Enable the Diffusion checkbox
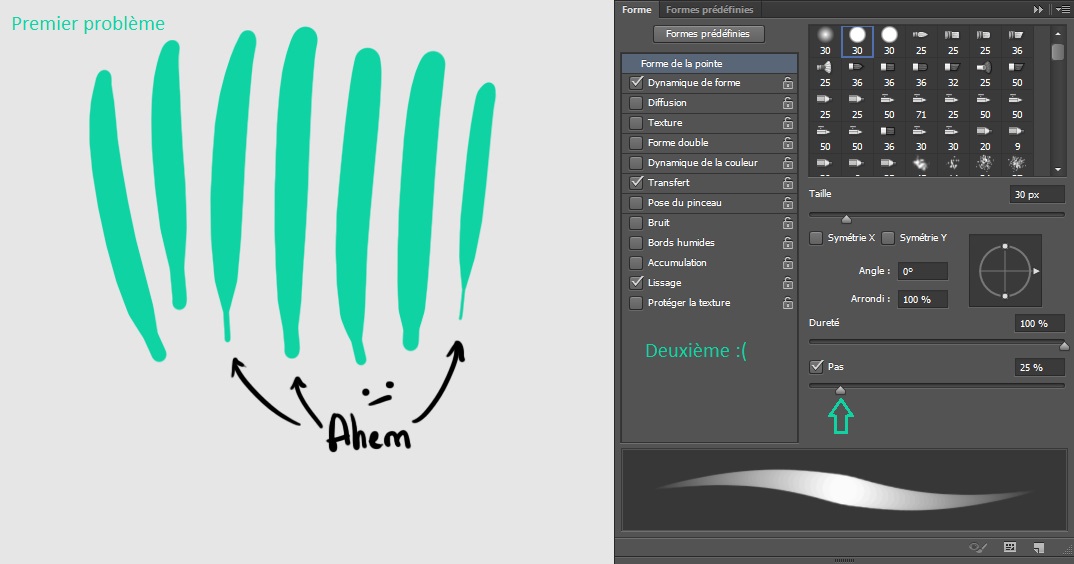The image size is (1074, 564). 636,103
